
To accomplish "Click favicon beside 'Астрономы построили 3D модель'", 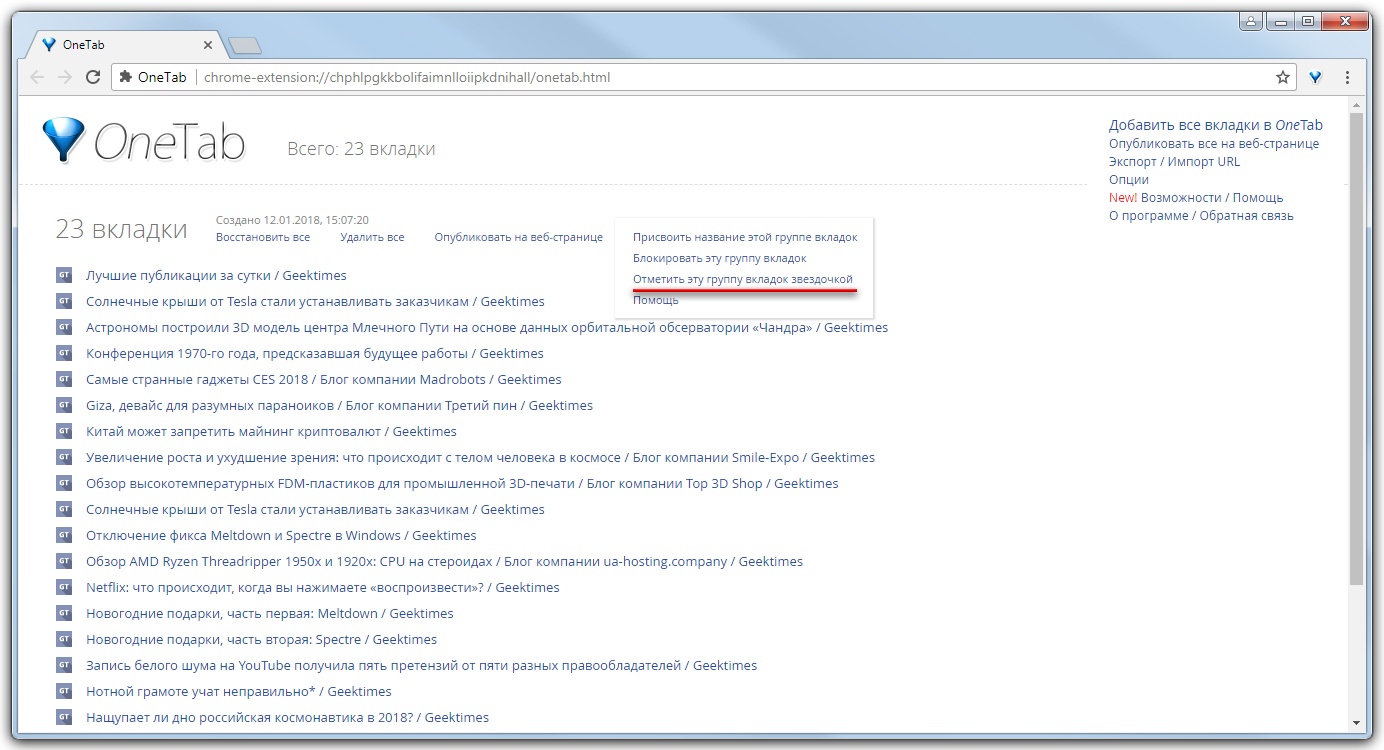I will [64, 327].
